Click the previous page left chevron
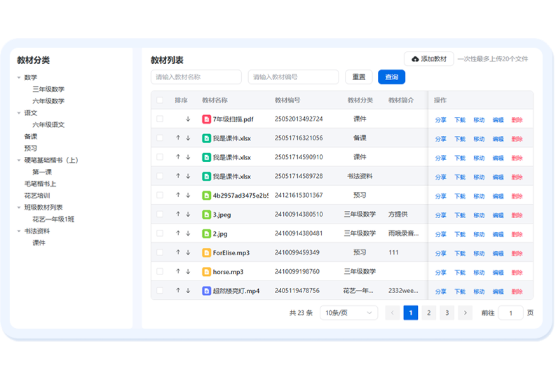 [x=392, y=313]
